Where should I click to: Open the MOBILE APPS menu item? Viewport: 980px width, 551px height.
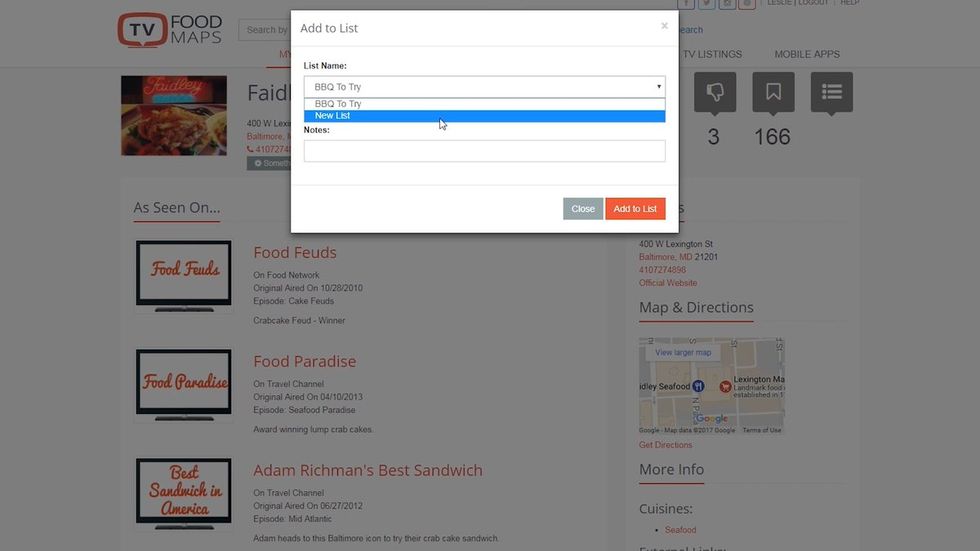point(807,54)
